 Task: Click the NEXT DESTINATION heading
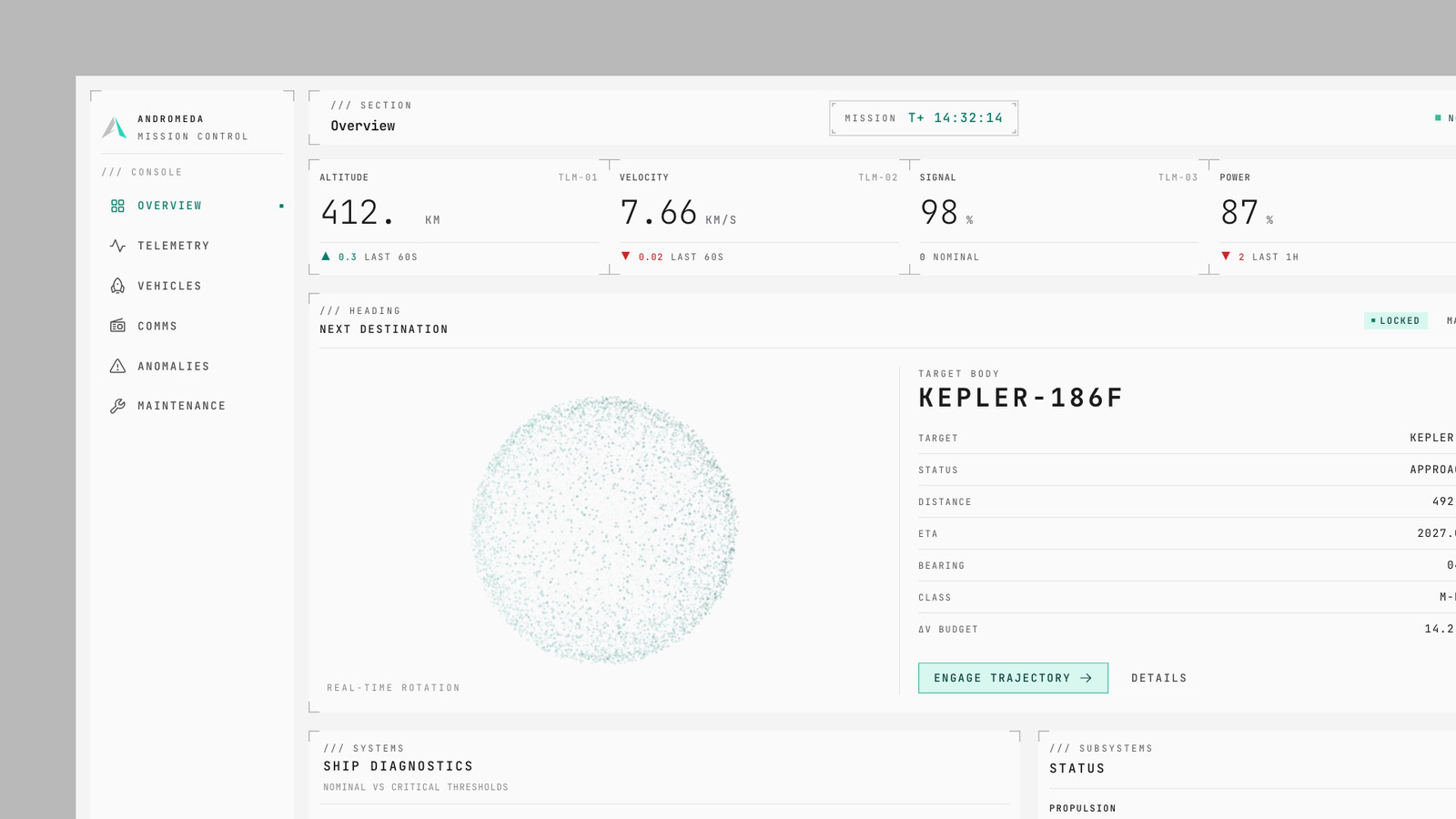point(384,329)
